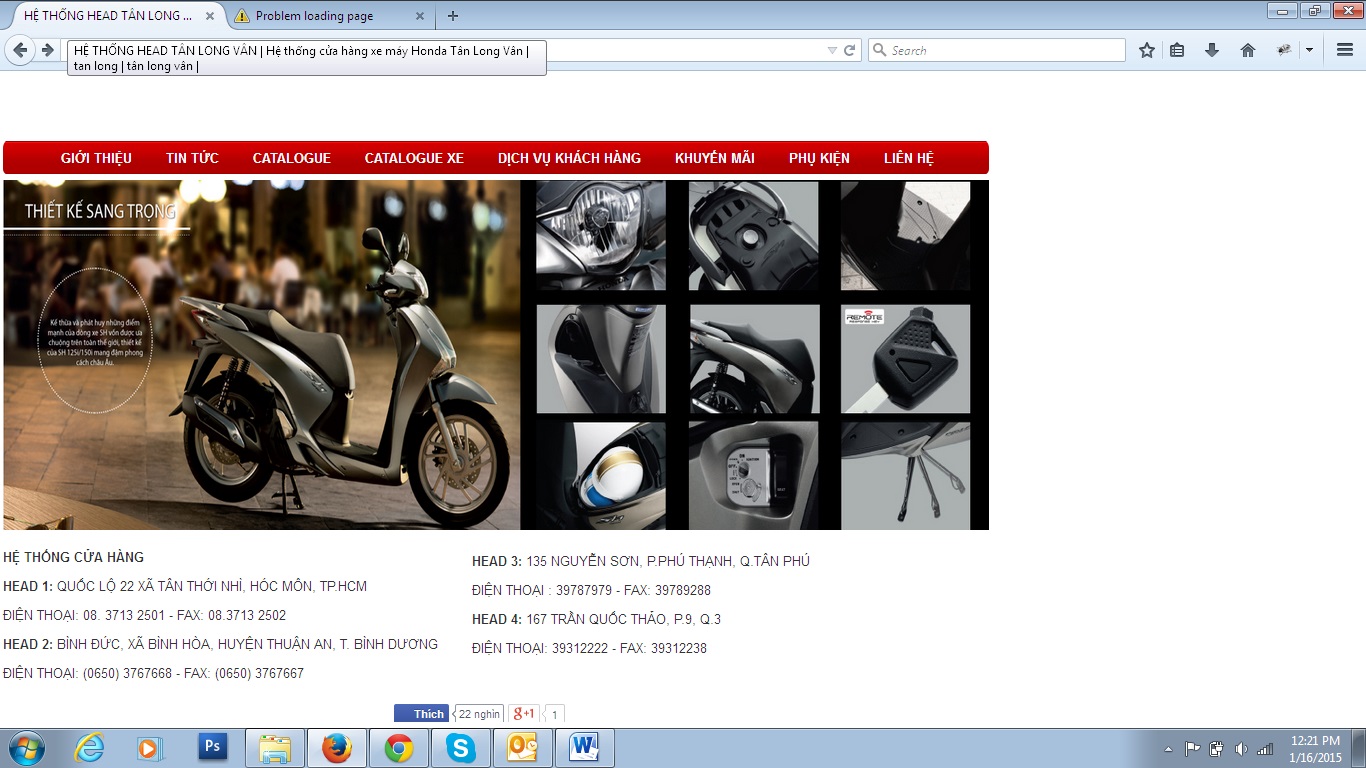Open DỊCH VỤ KHÁCH HÀNG menu item
Viewport: 1366px width, 768px height.
pyautogui.click(x=569, y=158)
